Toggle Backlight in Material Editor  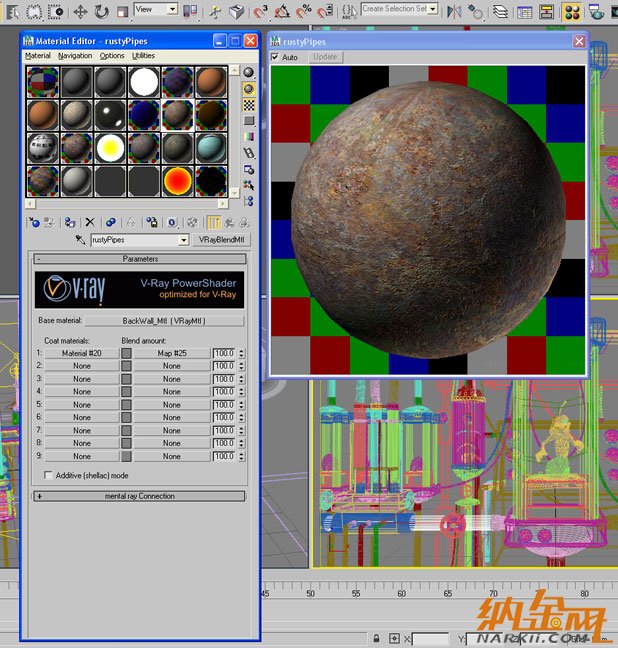[248, 88]
